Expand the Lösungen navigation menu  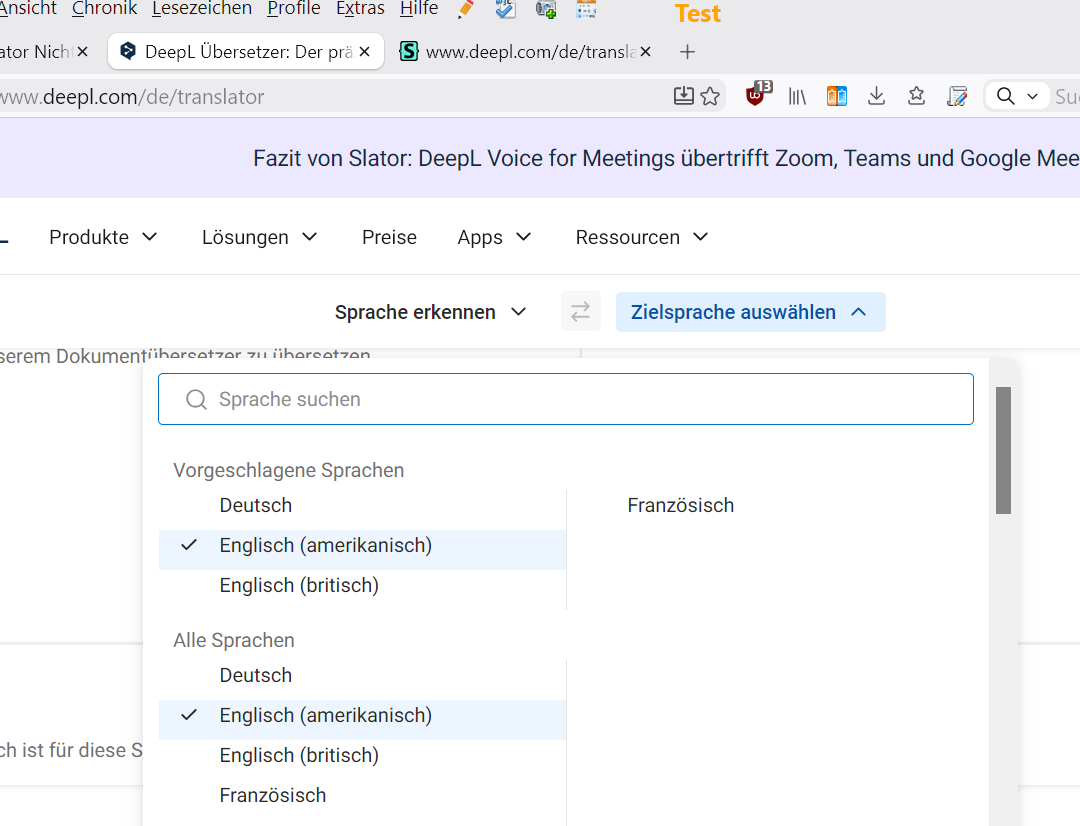[x=260, y=237]
